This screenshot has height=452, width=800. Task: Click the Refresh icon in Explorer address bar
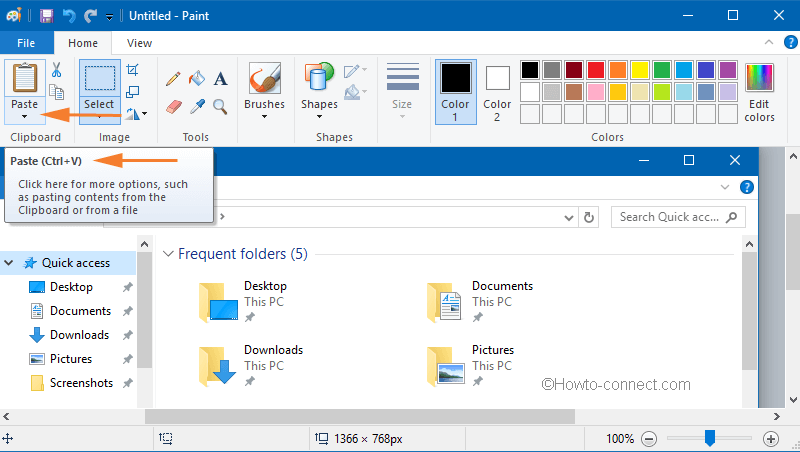589,217
